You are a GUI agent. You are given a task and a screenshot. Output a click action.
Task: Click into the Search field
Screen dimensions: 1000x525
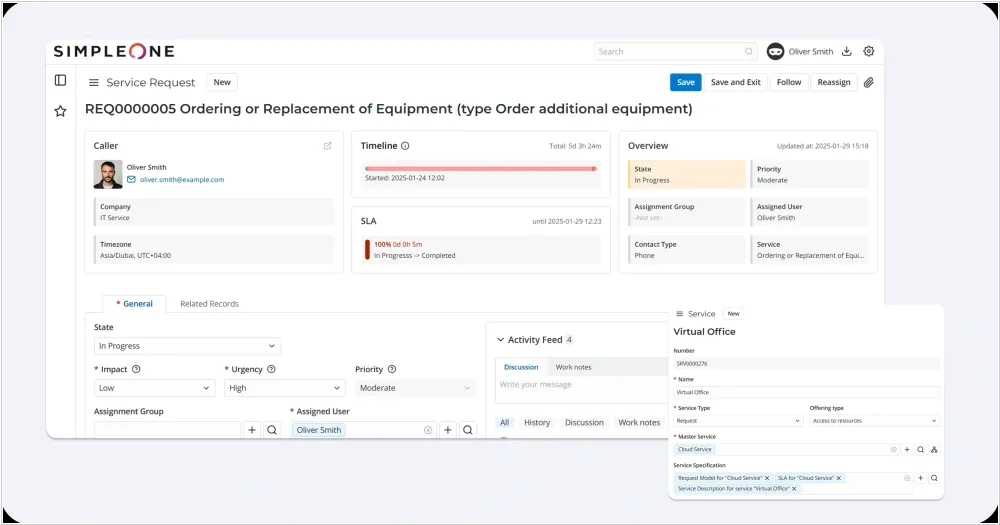(670, 51)
